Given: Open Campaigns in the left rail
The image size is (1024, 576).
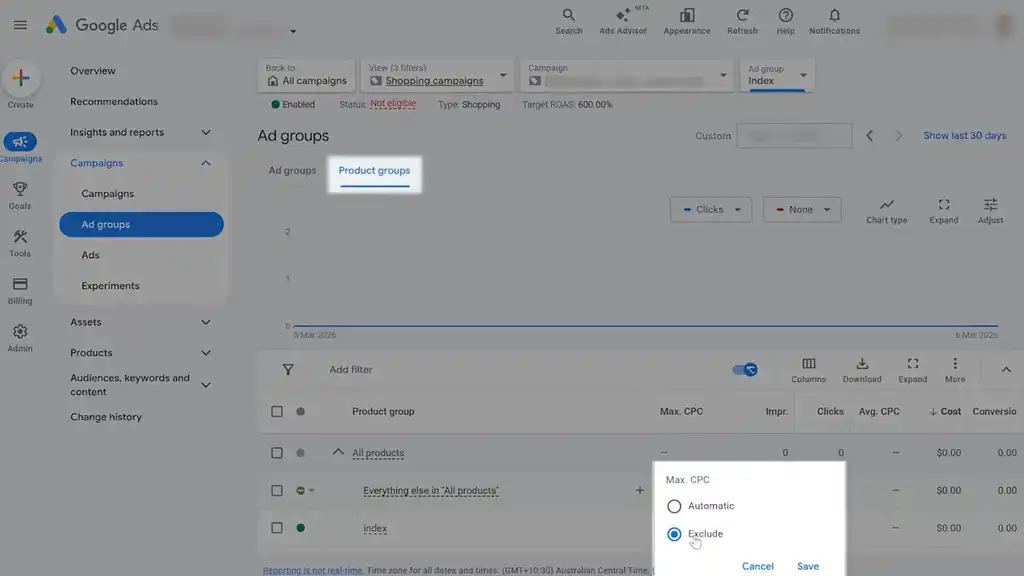Looking at the screenshot, I should tap(20, 148).
